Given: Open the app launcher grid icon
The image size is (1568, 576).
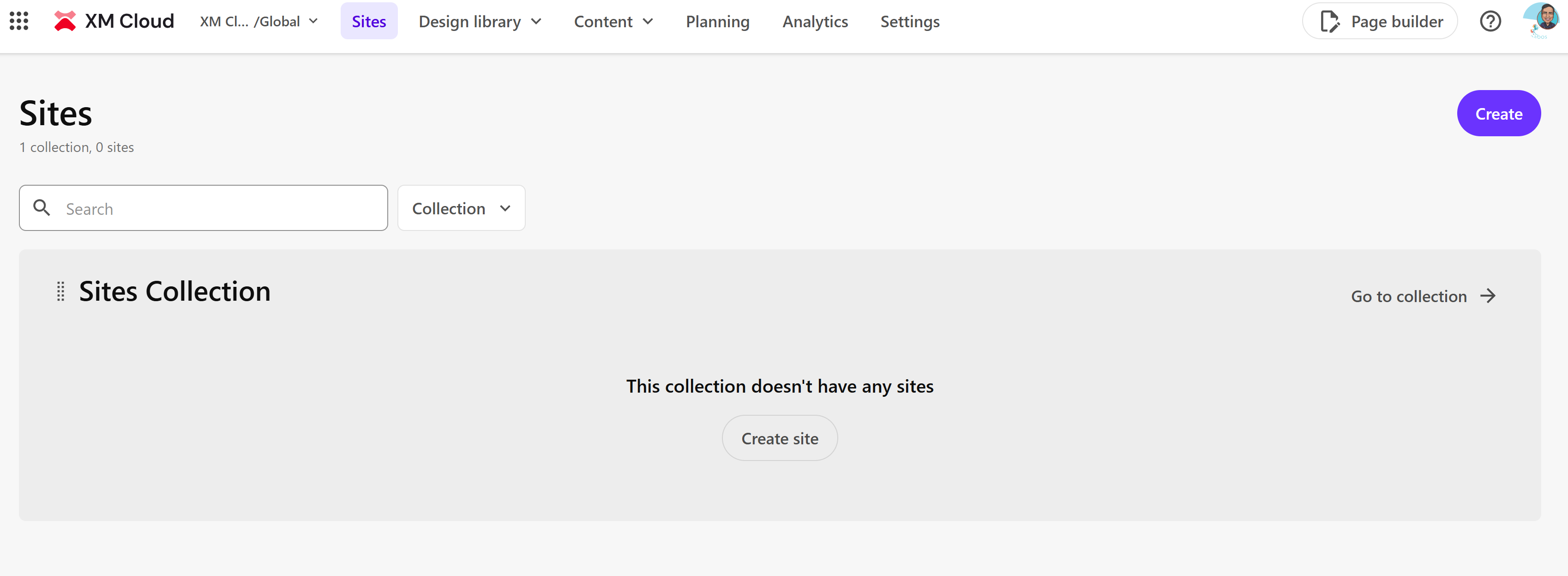Looking at the screenshot, I should tap(18, 21).
